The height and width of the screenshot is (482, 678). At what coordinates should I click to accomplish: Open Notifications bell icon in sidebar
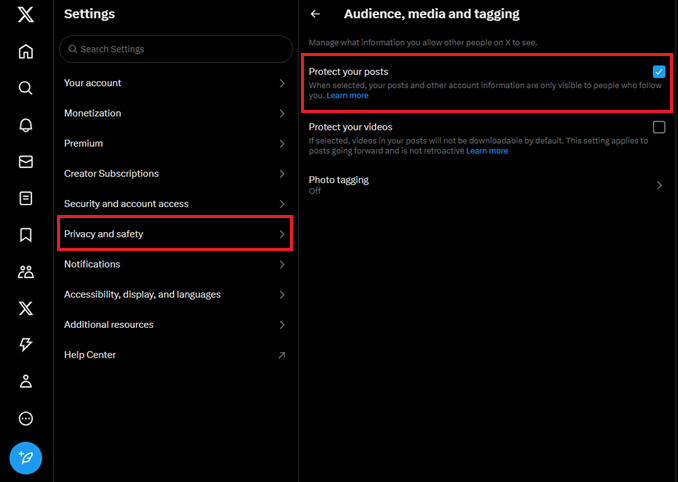point(26,125)
